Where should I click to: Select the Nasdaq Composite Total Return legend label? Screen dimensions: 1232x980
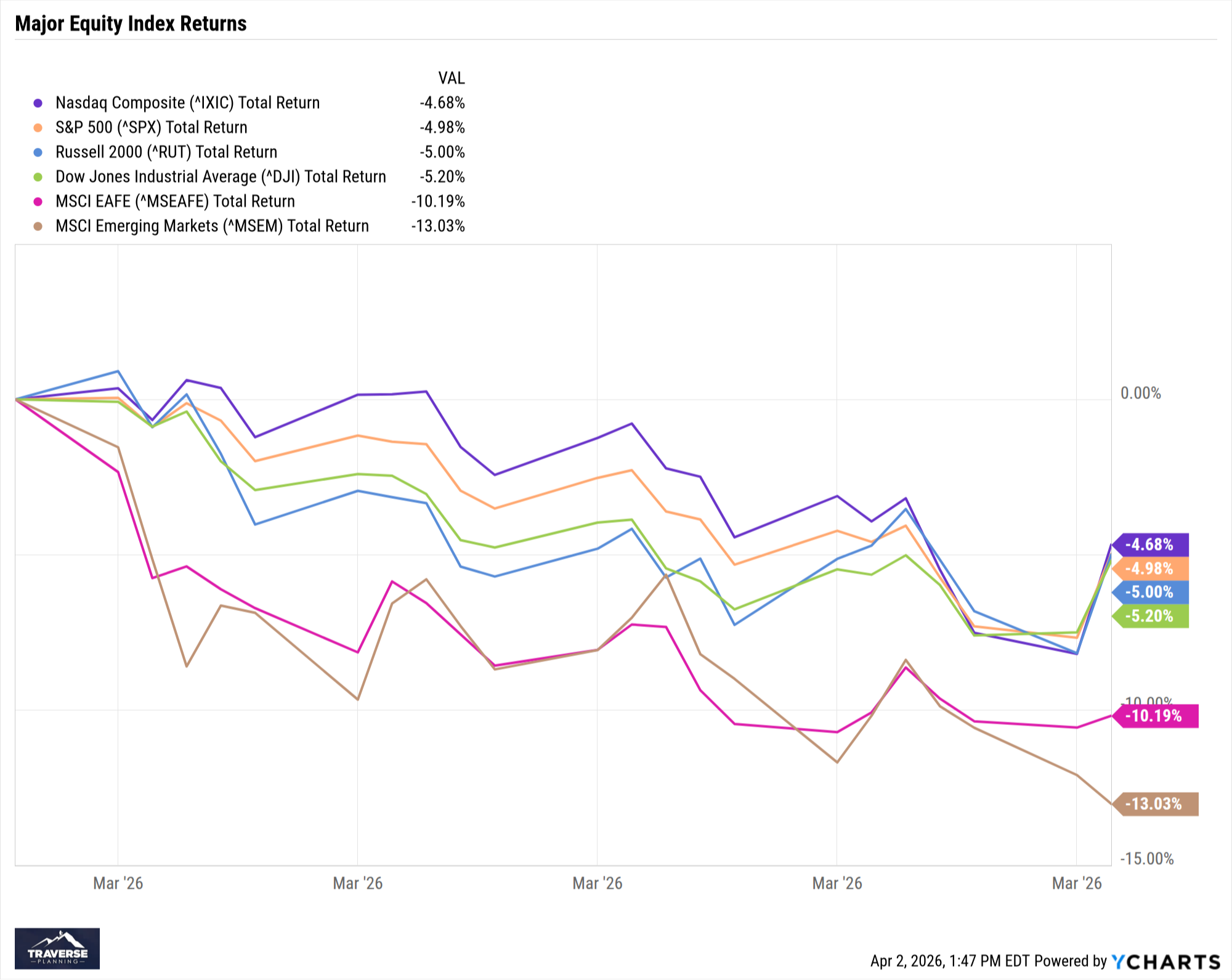[x=187, y=103]
